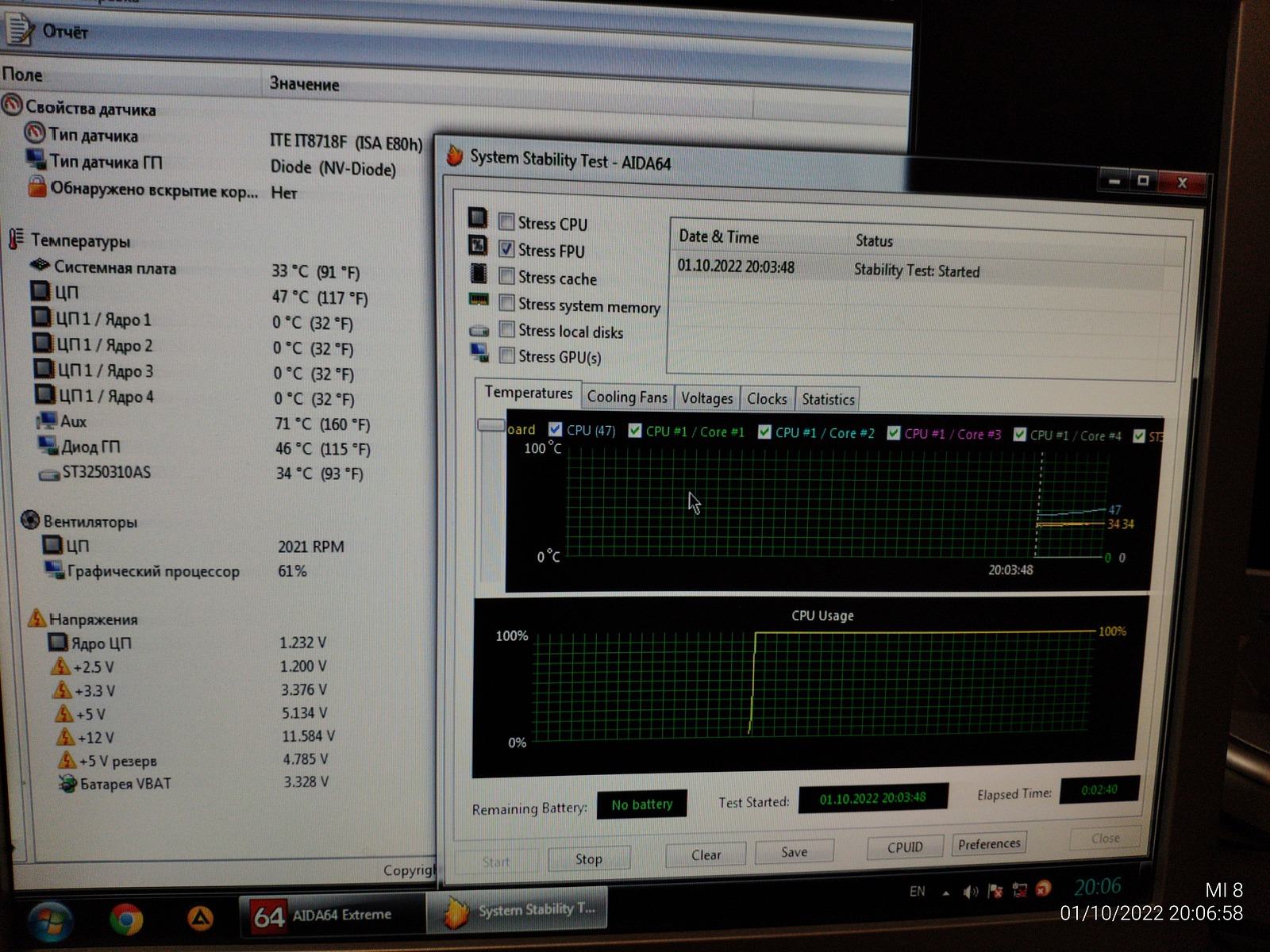1270x952 pixels.
Task: Click the '2021 RPM' fan speed value
Action: (311, 547)
